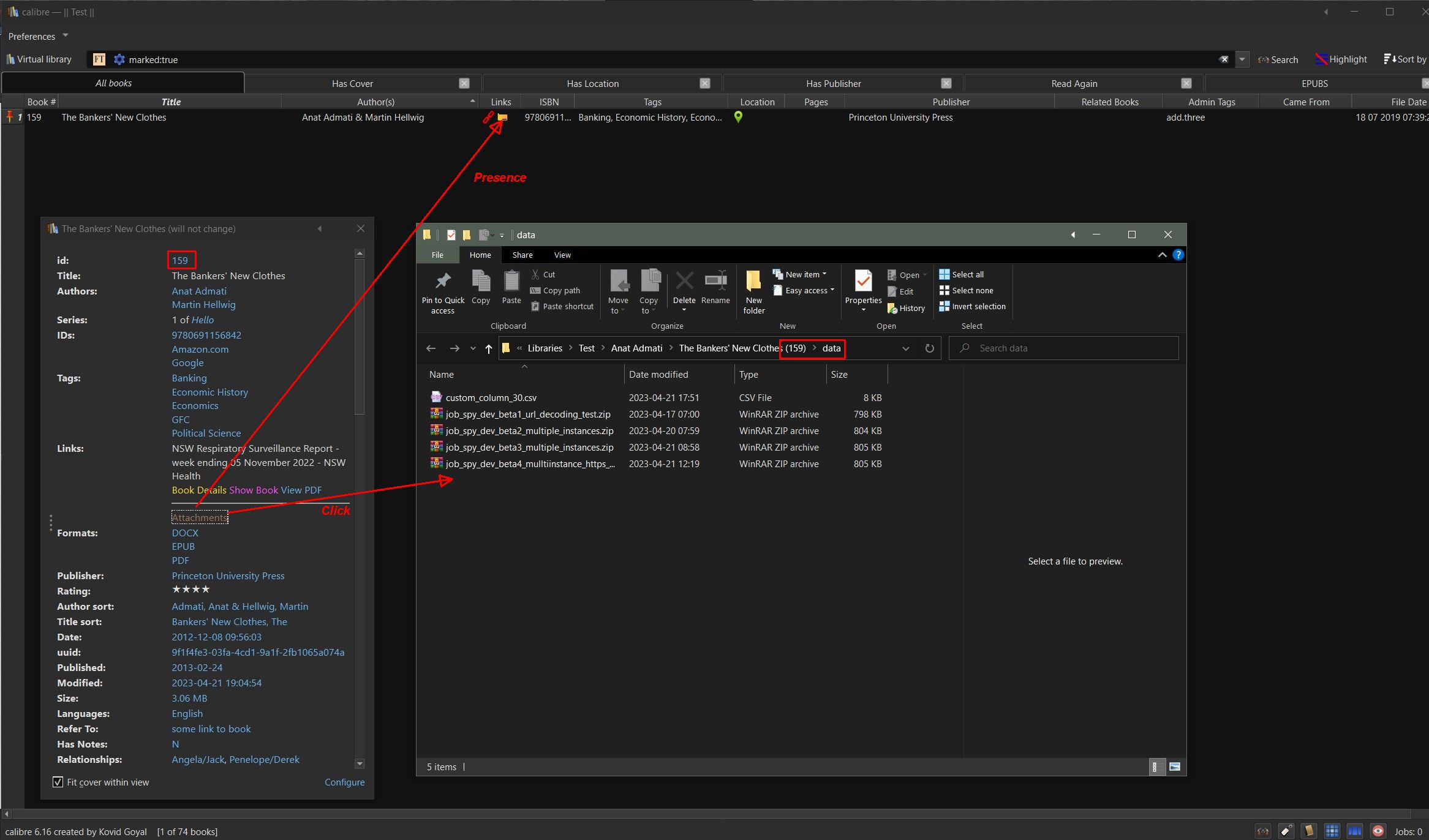Open the Share ribbon tab in Explorer

(522, 255)
